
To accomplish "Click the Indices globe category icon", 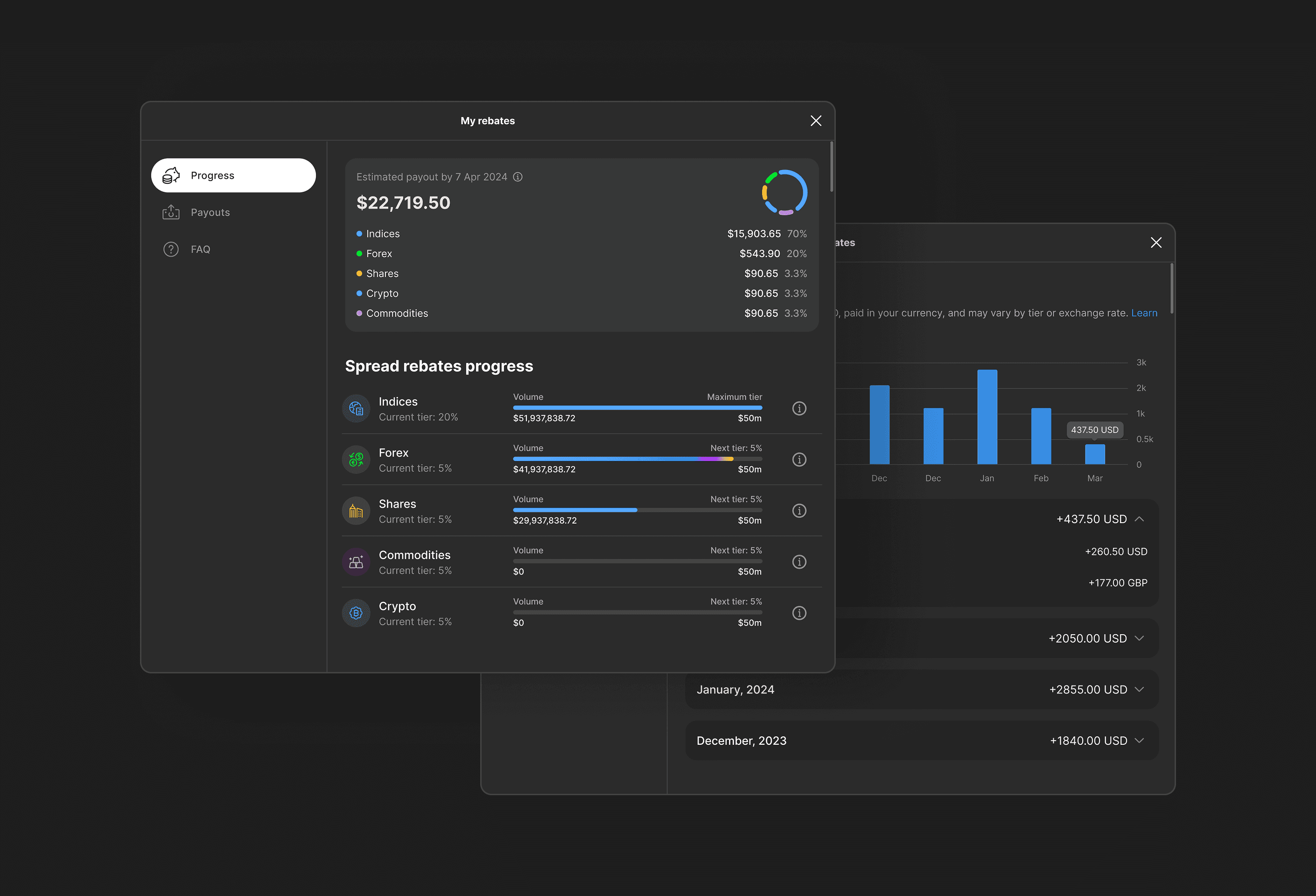I will coord(356,408).
